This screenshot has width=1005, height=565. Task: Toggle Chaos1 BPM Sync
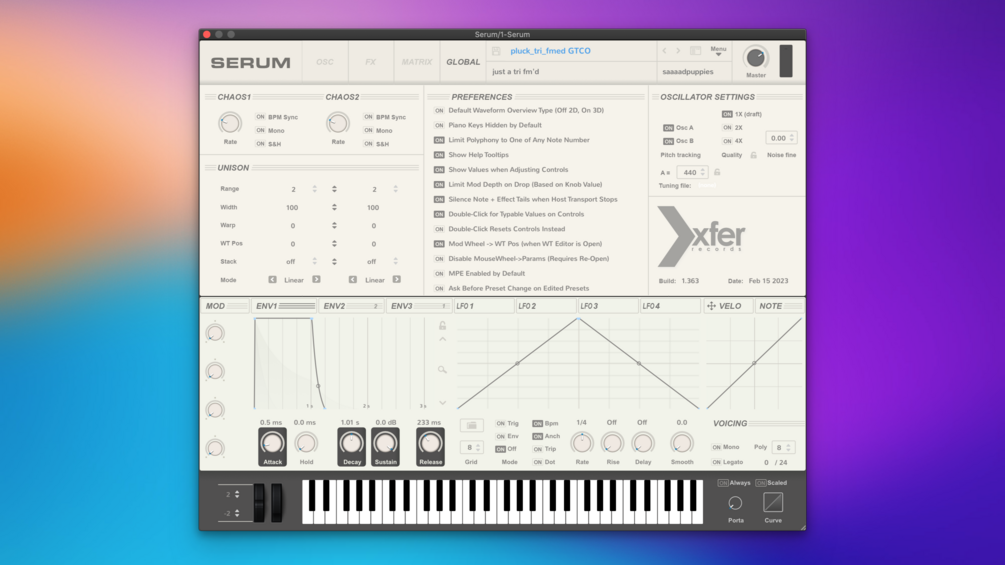click(x=260, y=117)
